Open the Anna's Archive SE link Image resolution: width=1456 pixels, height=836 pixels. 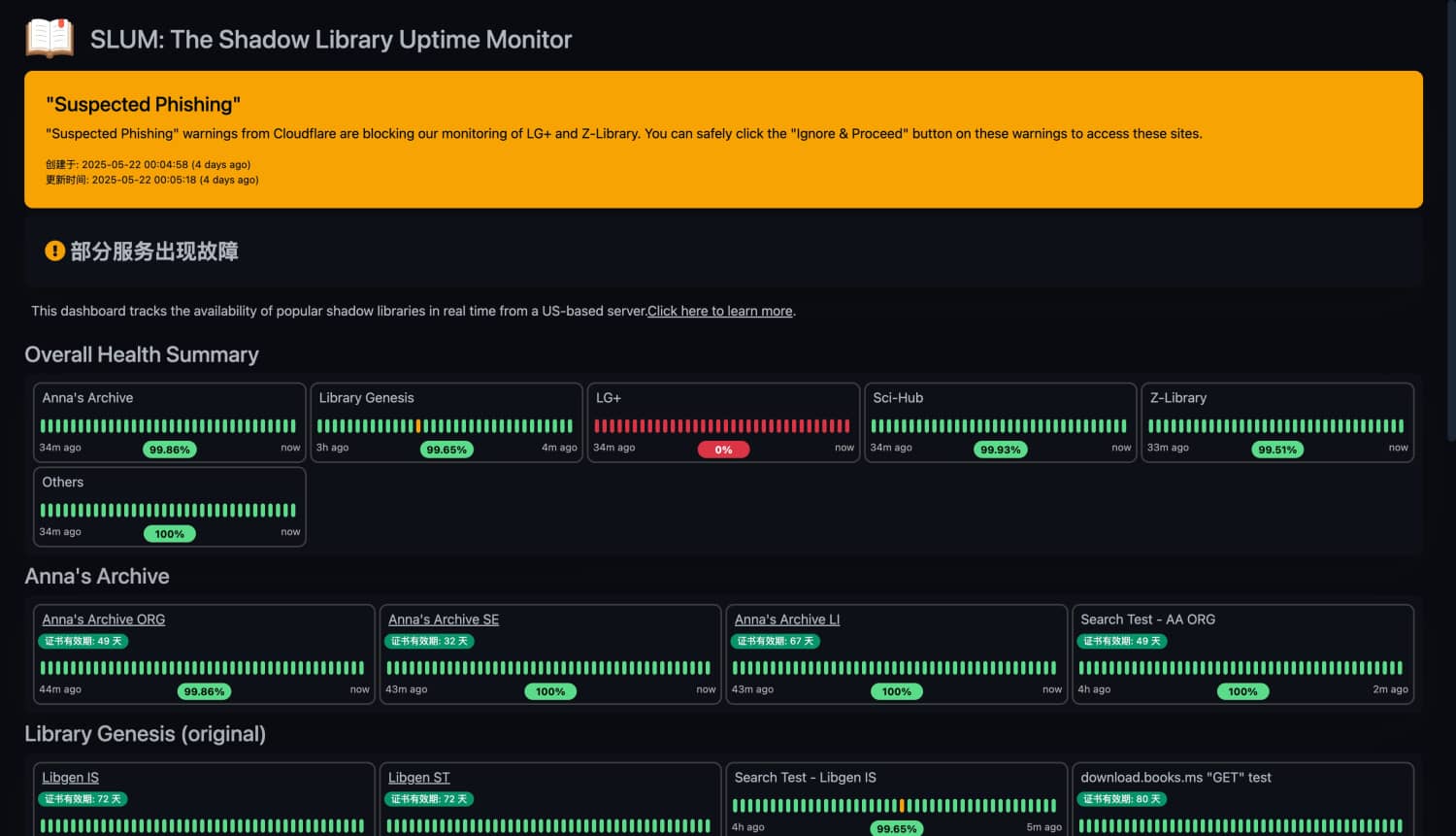click(x=444, y=619)
